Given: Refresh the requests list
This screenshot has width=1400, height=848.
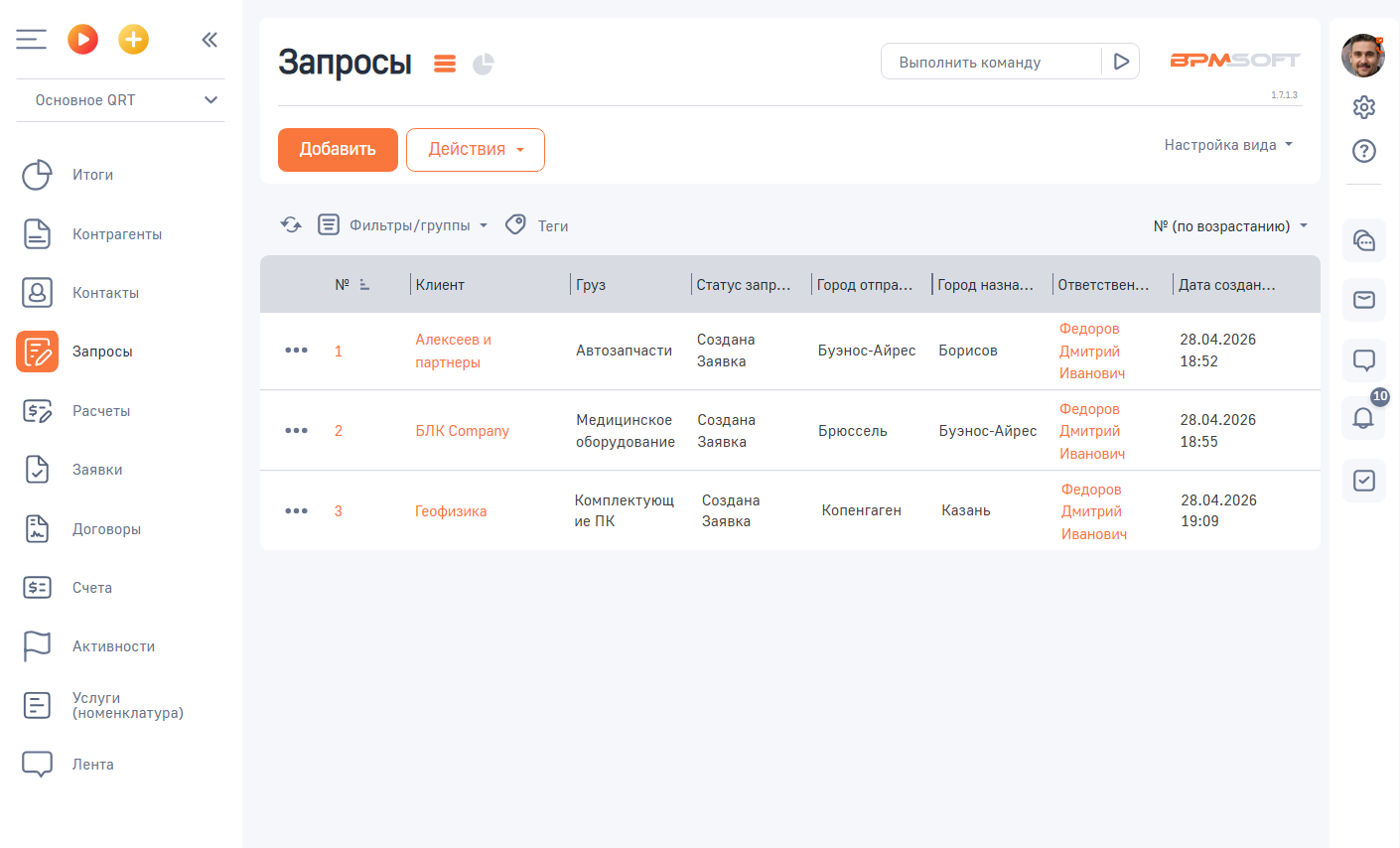Looking at the screenshot, I should pyautogui.click(x=291, y=225).
